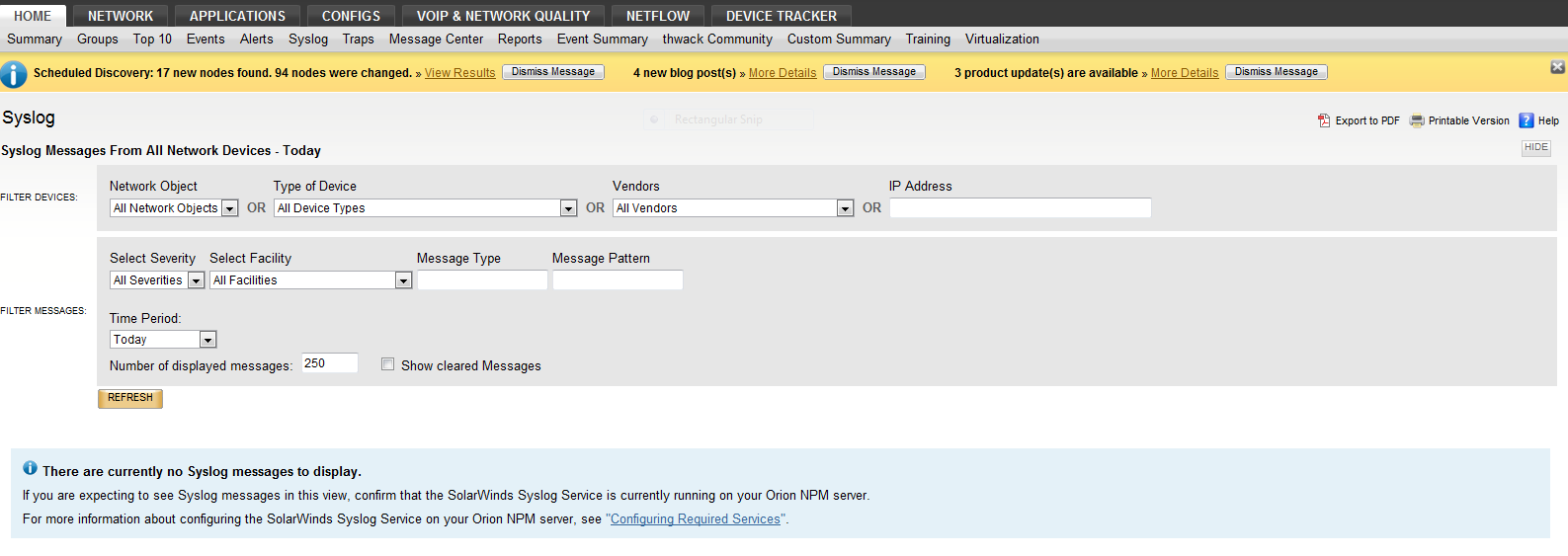The width and height of the screenshot is (1568, 556).
Task: Click the Printable Version link text
Action: [1469, 120]
